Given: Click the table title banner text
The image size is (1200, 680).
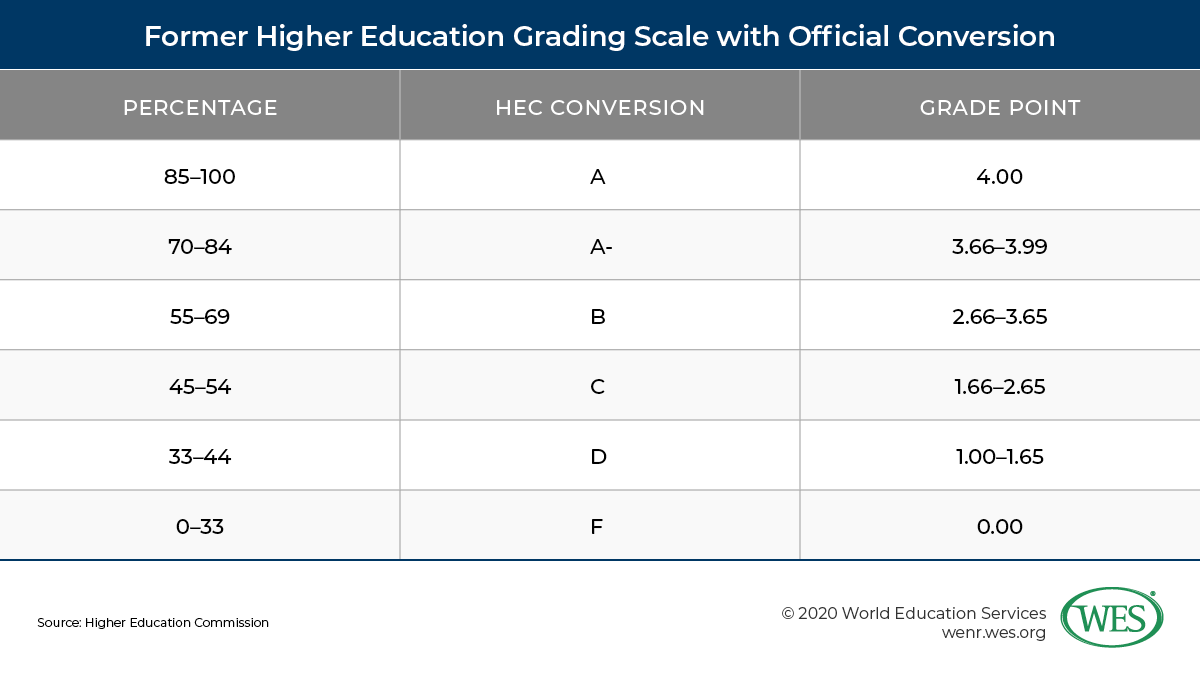Looking at the screenshot, I should pos(600,37).
